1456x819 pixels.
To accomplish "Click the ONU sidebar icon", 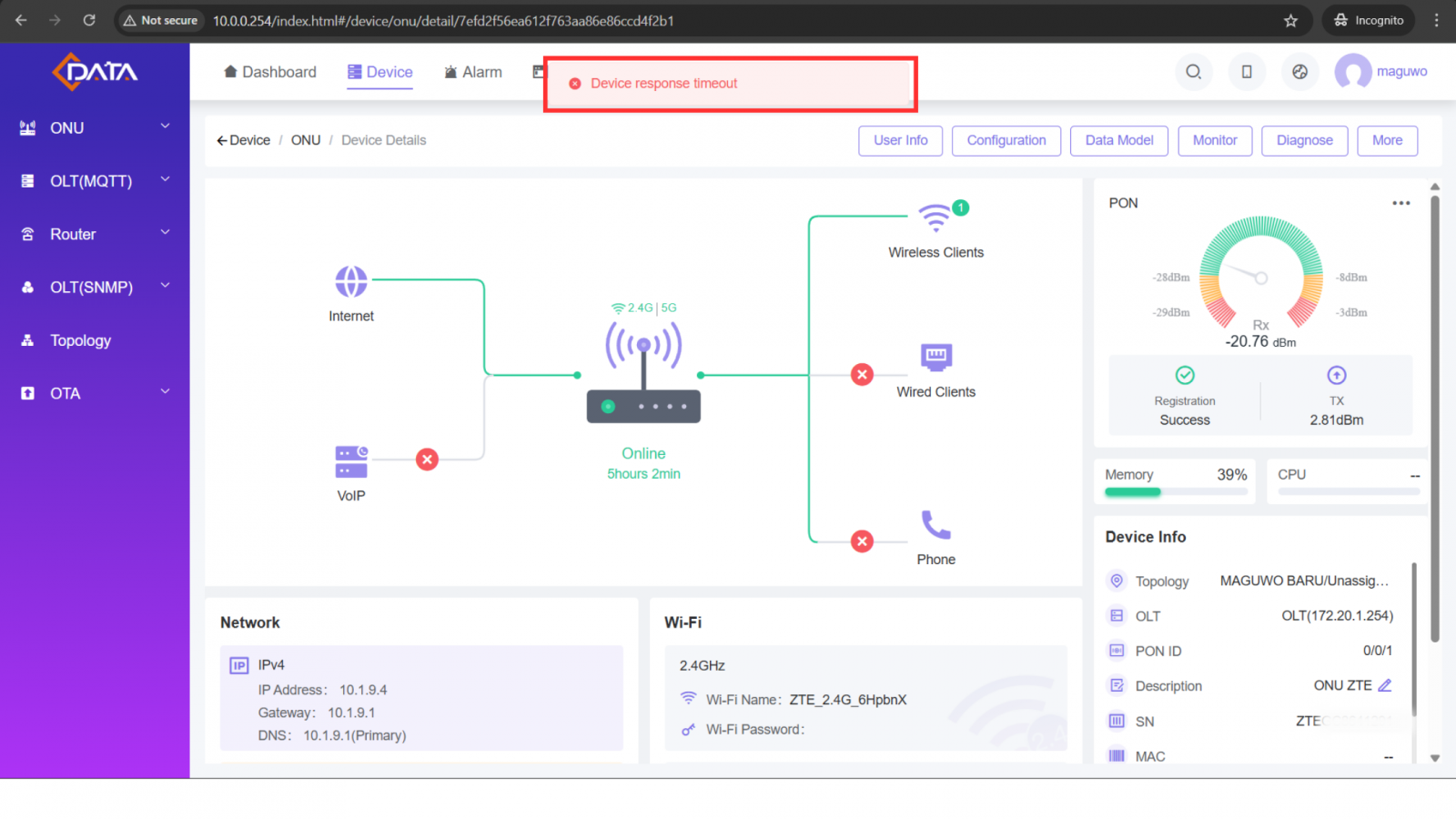I will 28,127.
